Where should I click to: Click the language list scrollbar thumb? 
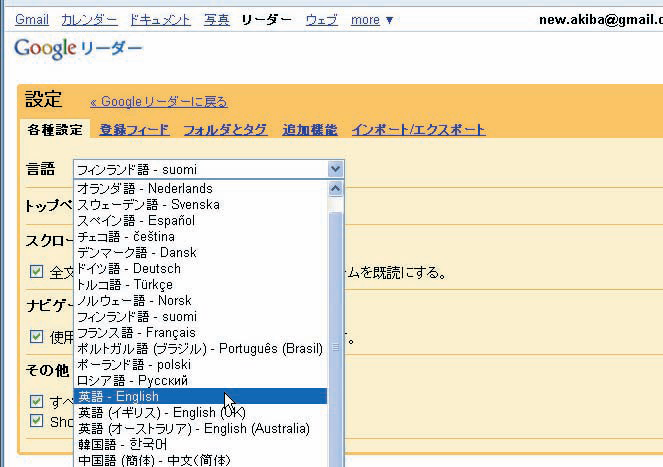pos(335,338)
